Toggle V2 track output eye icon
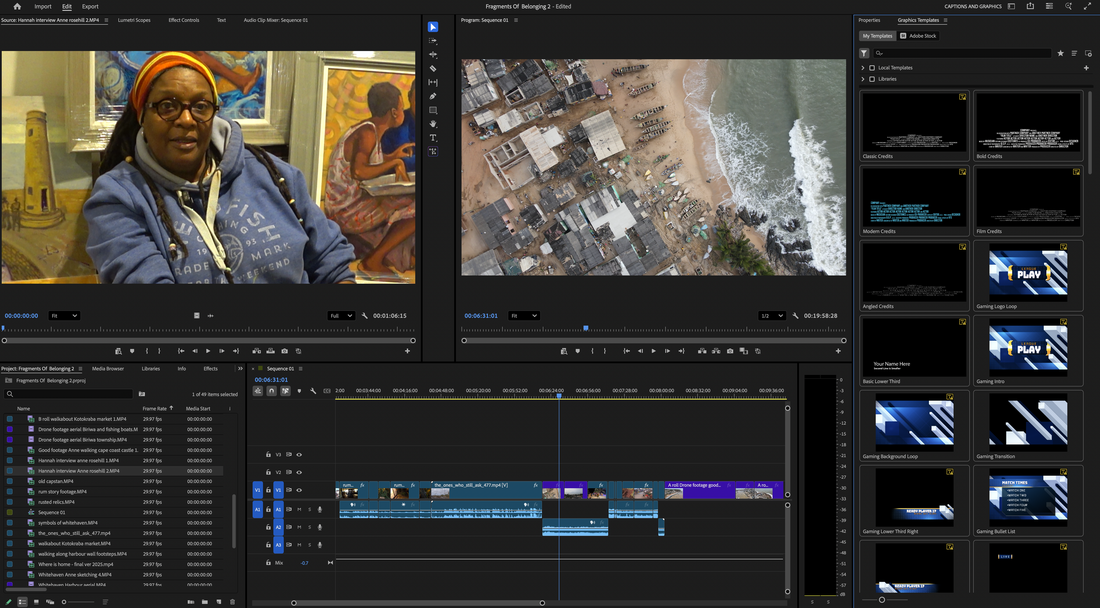Image resolution: width=1100 pixels, height=608 pixels. [299, 472]
